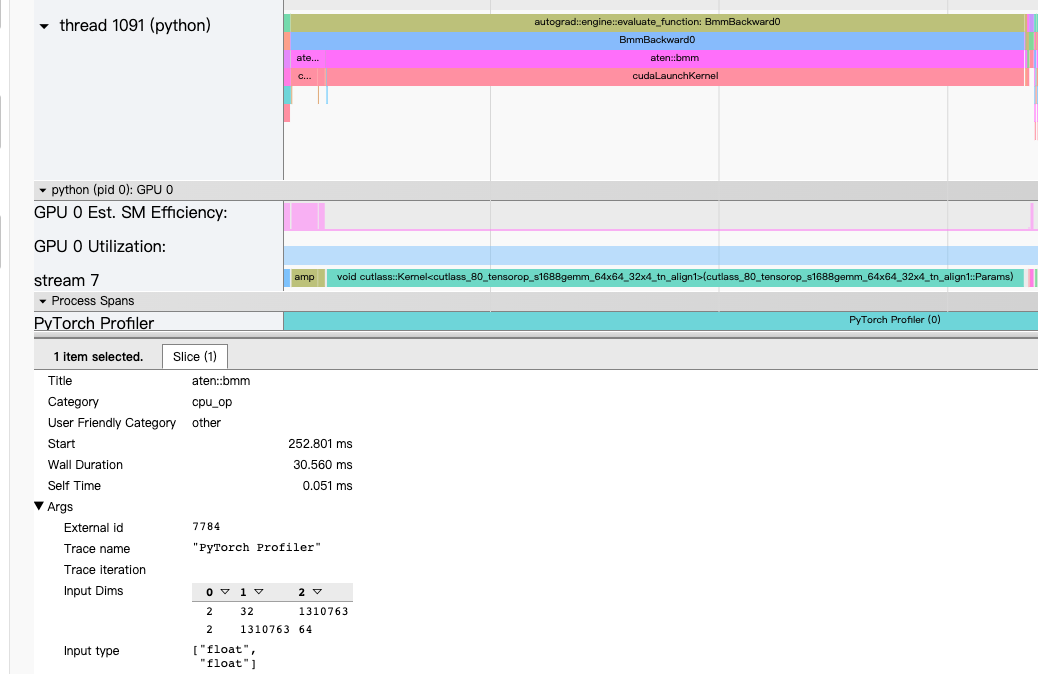
Task: Click the GPU 0 Utilization counter bar
Action: point(660,255)
